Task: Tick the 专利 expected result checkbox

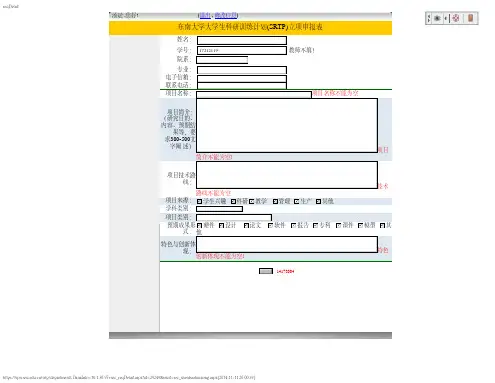Action: click(x=315, y=226)
